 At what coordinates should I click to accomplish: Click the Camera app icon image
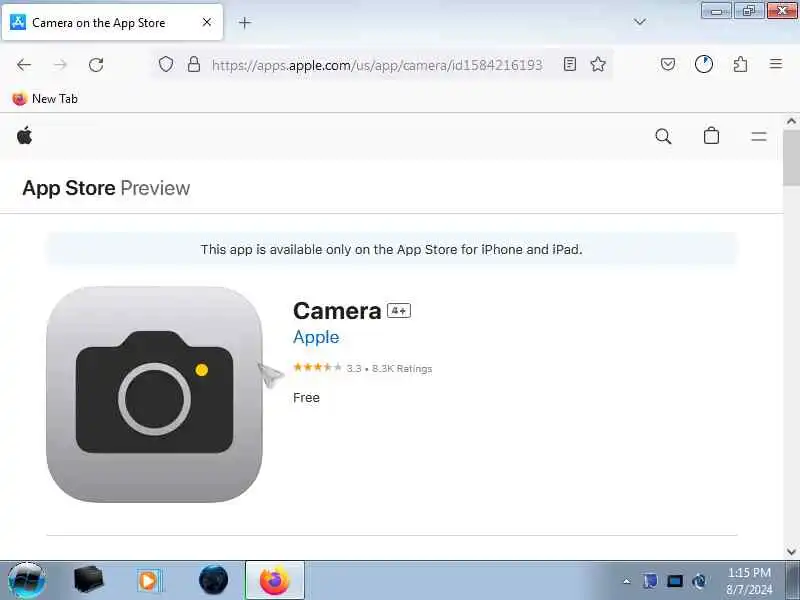pyautogui.click(x=155, y=394)
